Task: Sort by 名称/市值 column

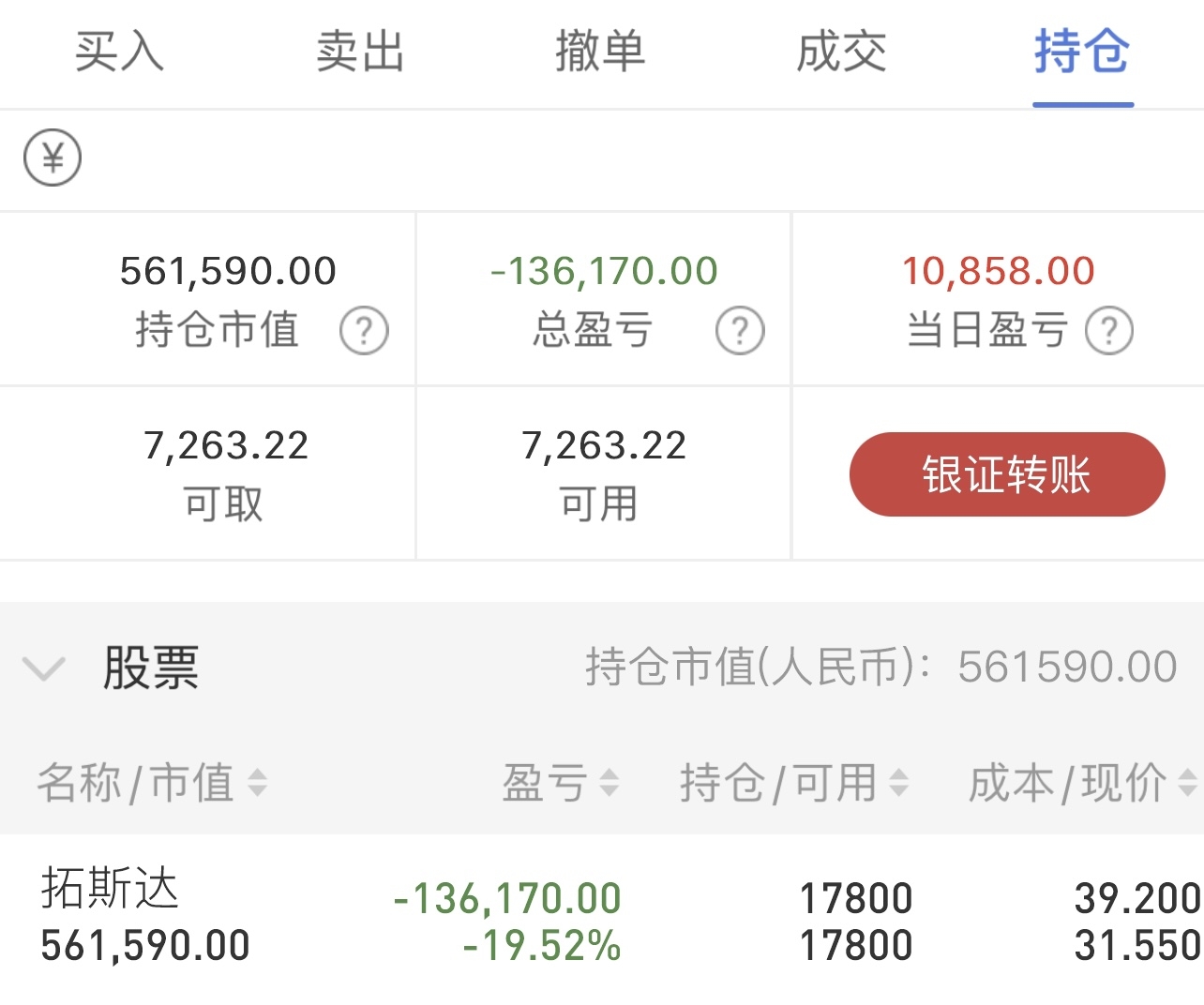Action: pos(152,783)
